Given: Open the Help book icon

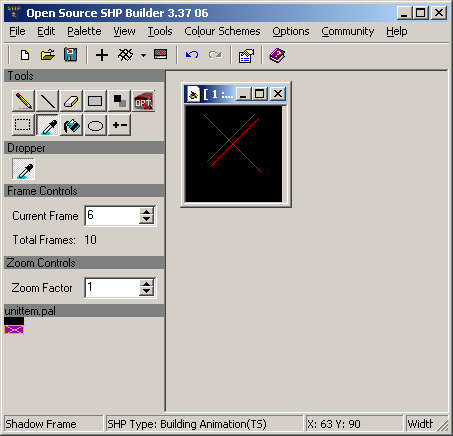Looking at the screenshot, I should point(277,55).
